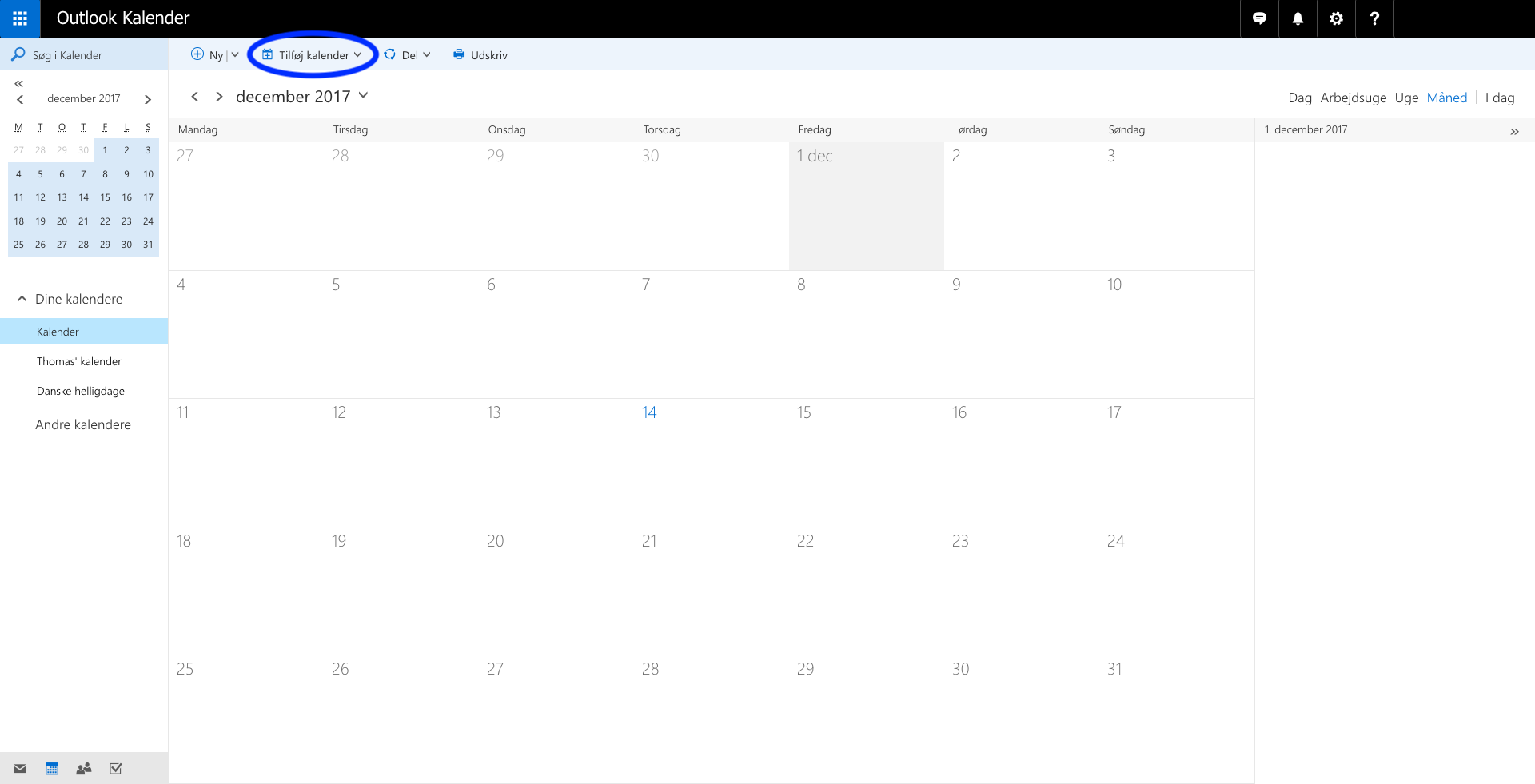Select 14 in the mini calendar
This screenshot has height=784, width=1535.
83,197
